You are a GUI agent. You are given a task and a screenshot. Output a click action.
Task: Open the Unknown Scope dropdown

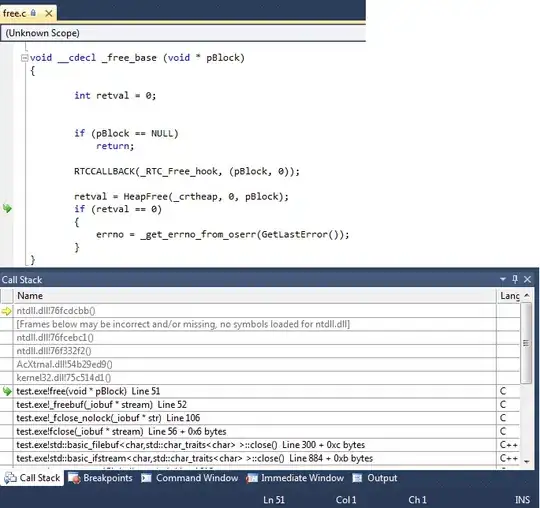coord(183,33)
